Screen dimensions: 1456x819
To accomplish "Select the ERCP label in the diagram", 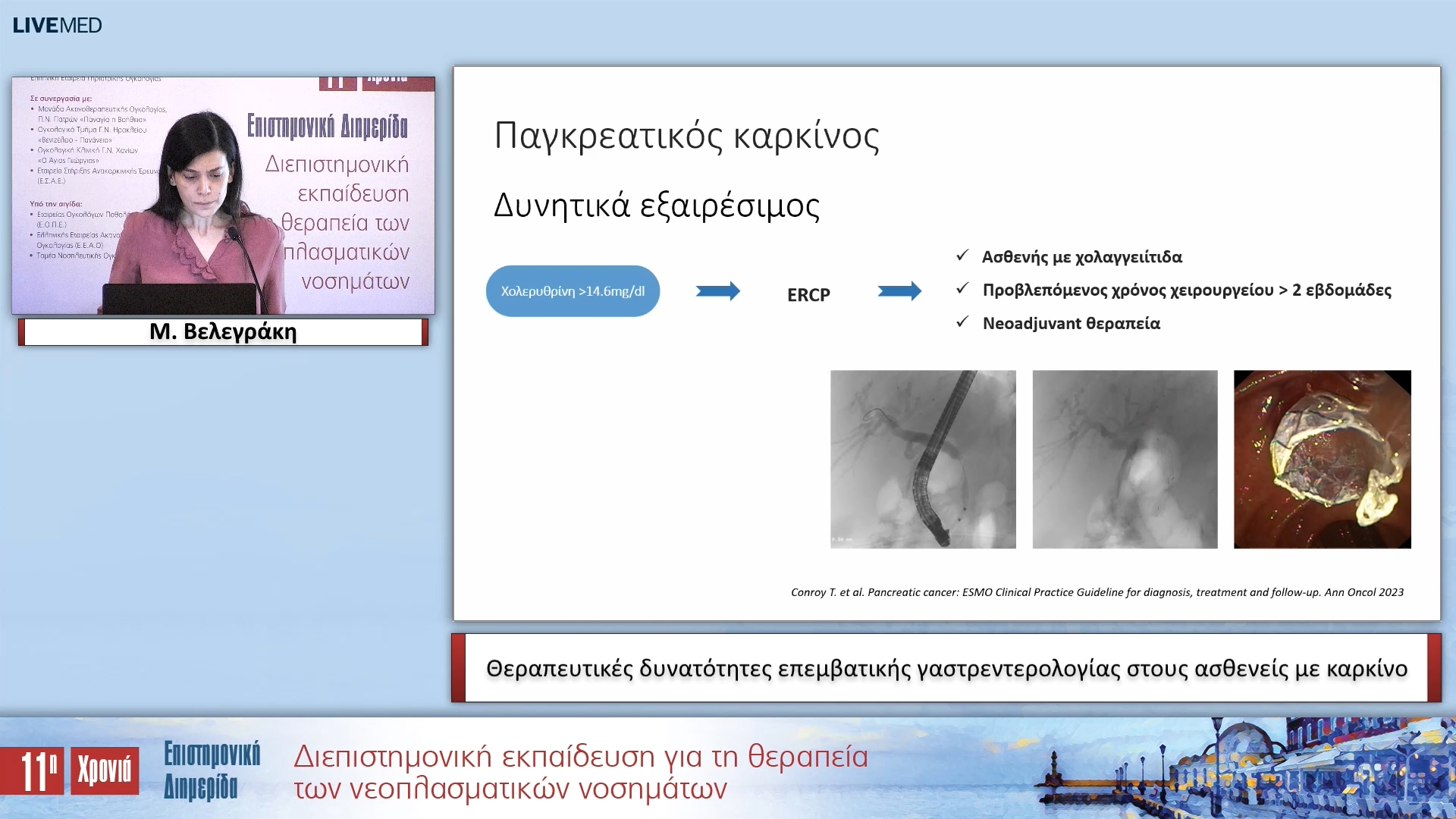I will point(808,295).
